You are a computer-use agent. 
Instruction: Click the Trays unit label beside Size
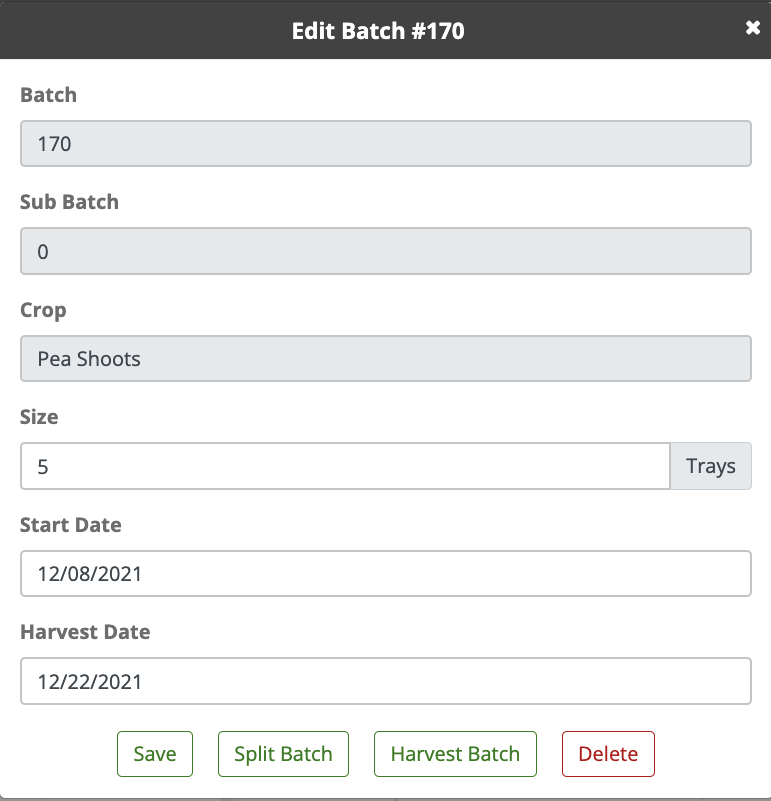711,466
